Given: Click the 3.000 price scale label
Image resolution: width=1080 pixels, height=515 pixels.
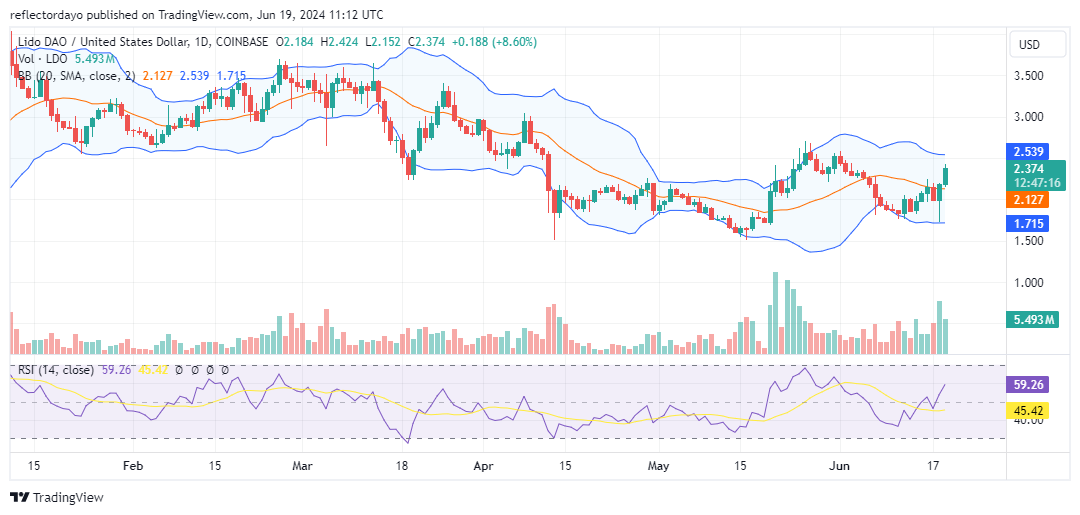Looking at the screenshot, I should [1030, 117].
